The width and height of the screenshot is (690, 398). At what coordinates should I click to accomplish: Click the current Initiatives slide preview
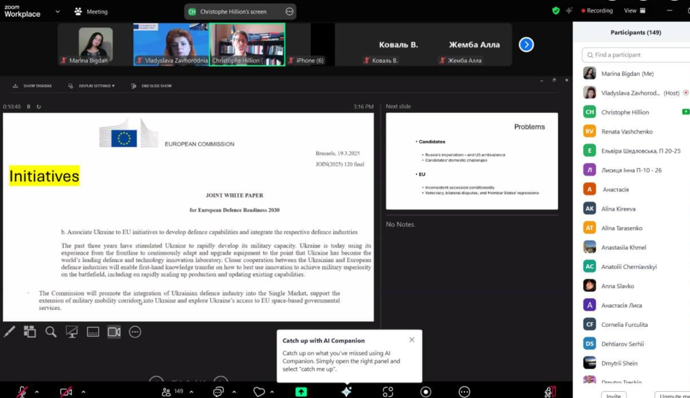(188, 217)
